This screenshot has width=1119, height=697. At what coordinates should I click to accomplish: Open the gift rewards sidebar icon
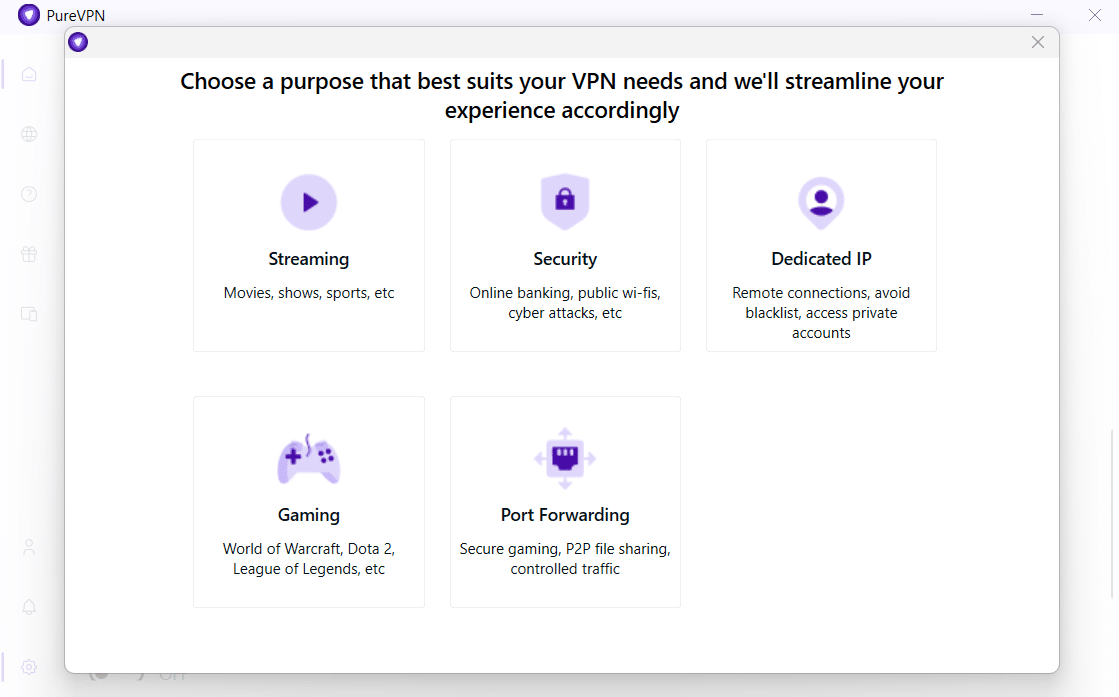tap(29, 254)
